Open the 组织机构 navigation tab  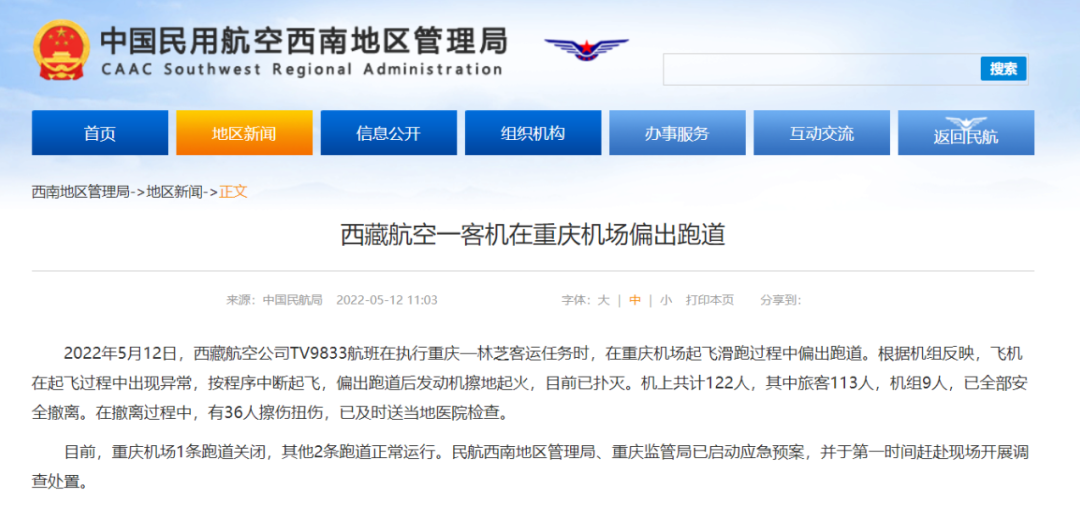532,133
